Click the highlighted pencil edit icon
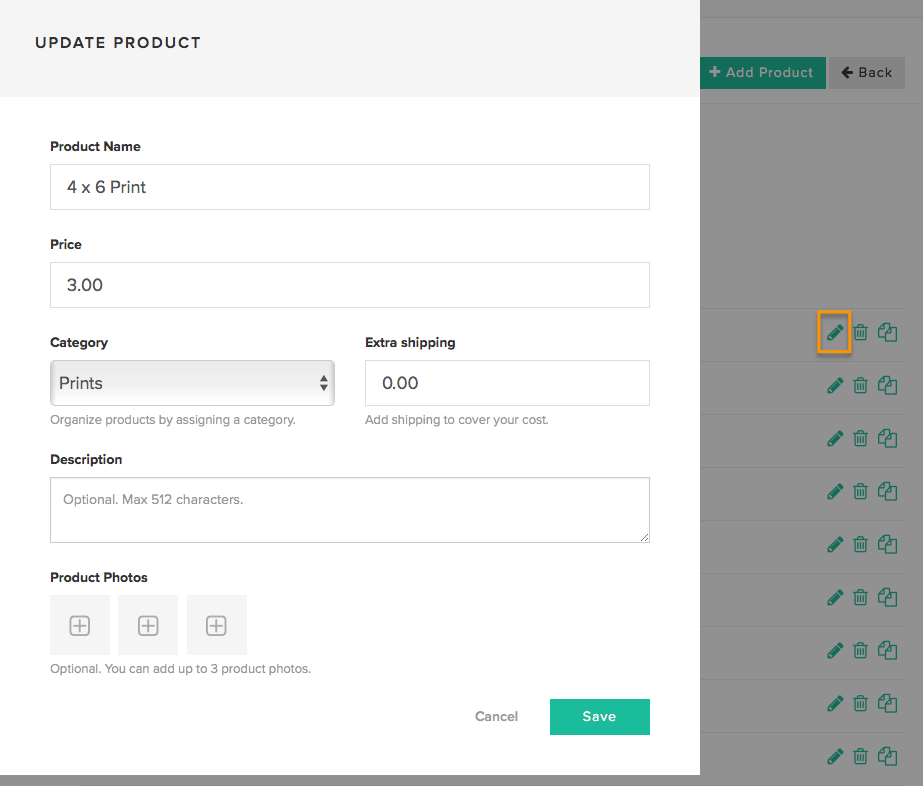 point(835,333)
